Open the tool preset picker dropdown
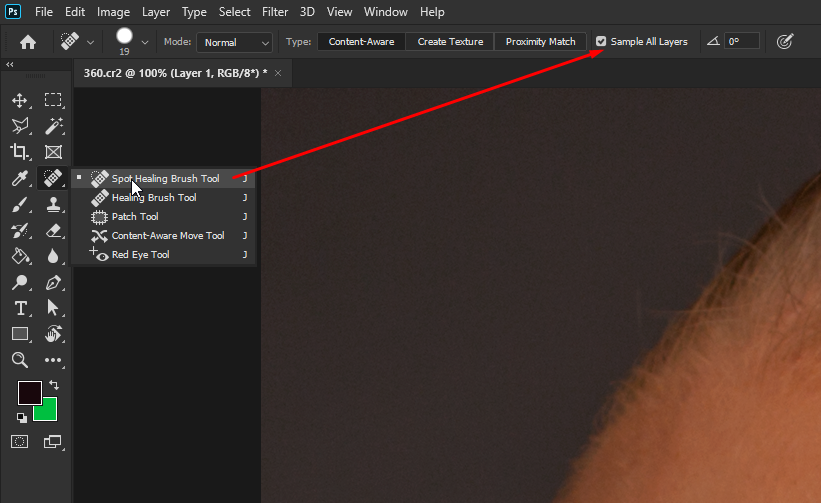The height and width of the screenshot is (503, 821). point(90,42)
